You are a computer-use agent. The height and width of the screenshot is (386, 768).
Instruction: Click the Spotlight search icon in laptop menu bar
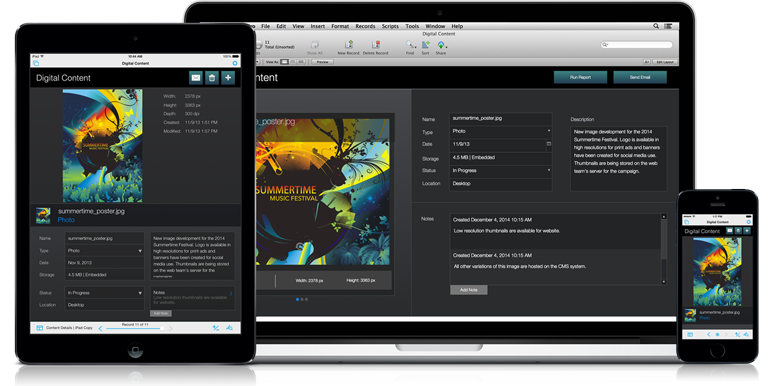[656, 26]
